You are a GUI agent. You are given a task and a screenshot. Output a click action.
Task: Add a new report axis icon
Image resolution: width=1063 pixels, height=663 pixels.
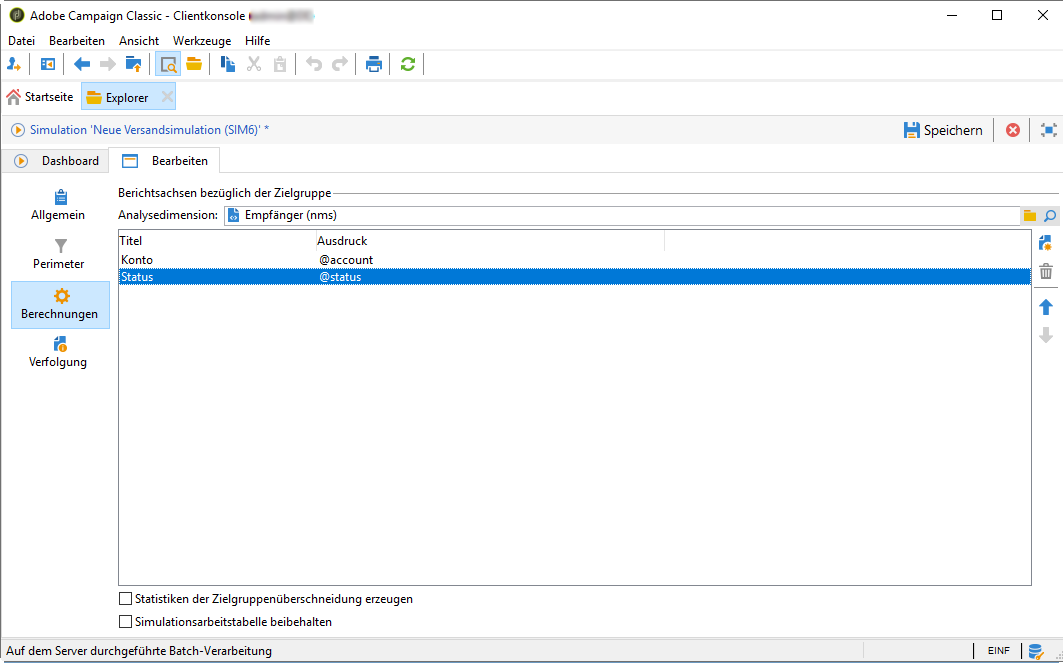coord(1045,243)
